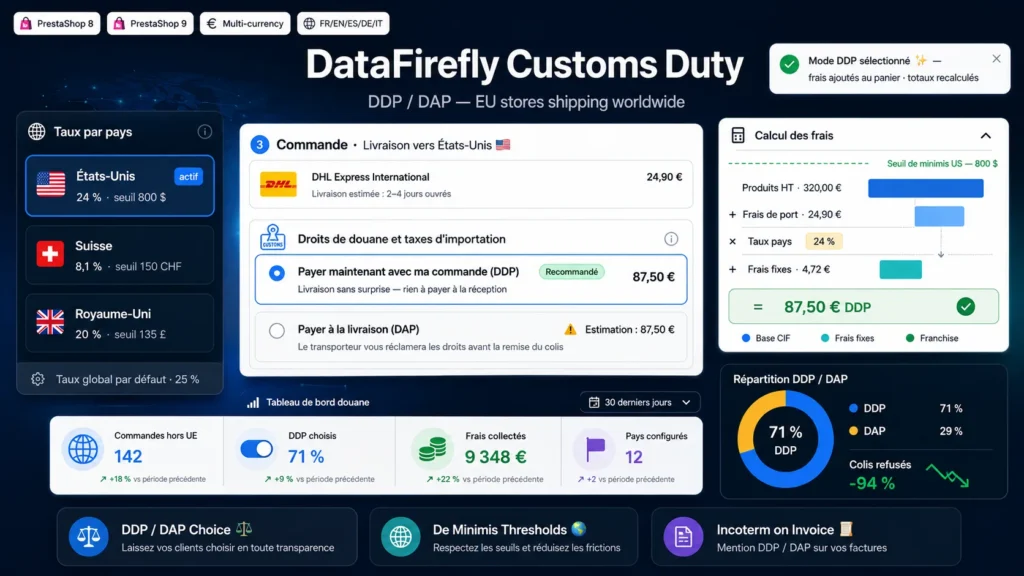This screenshot has height=576, width=1024.
Task: Click the Frais fixes legend dot
Action: click(x=825, y=338)
